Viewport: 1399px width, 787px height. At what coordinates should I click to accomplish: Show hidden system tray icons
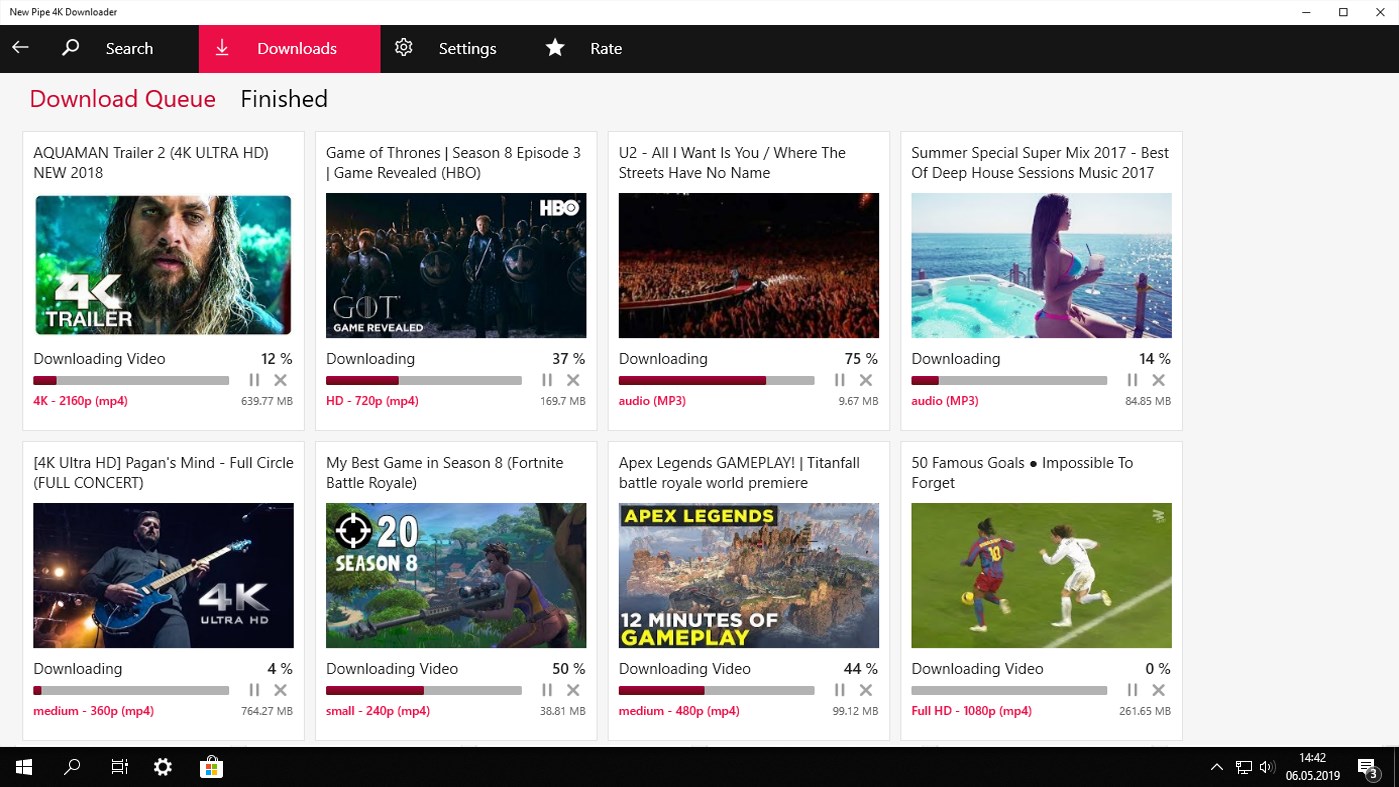pyautogui.click(x=1217, y=767)
